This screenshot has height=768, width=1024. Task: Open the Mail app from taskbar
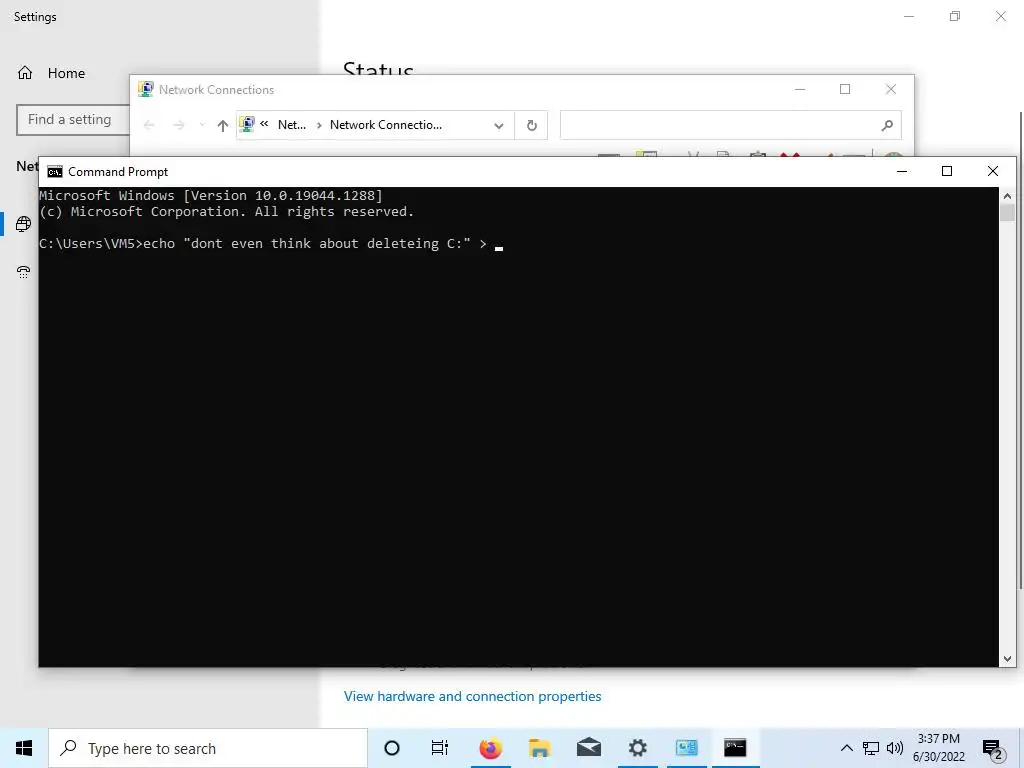(x=588, y=748)
